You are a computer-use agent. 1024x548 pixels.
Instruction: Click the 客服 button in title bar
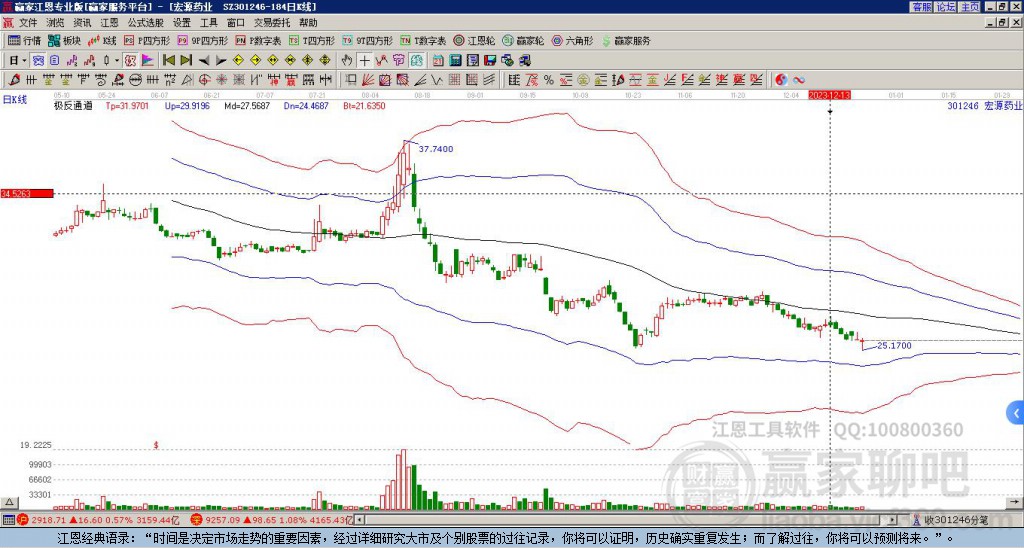point(921,7)
